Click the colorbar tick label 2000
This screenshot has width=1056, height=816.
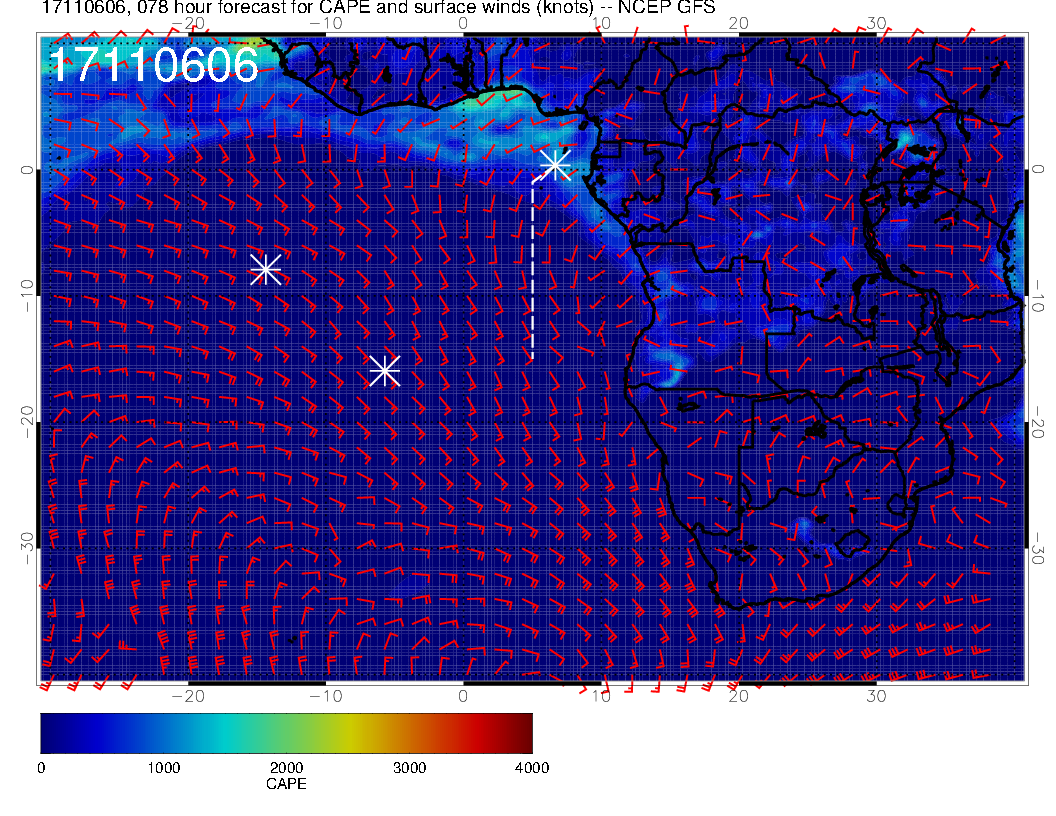point(286,768)
